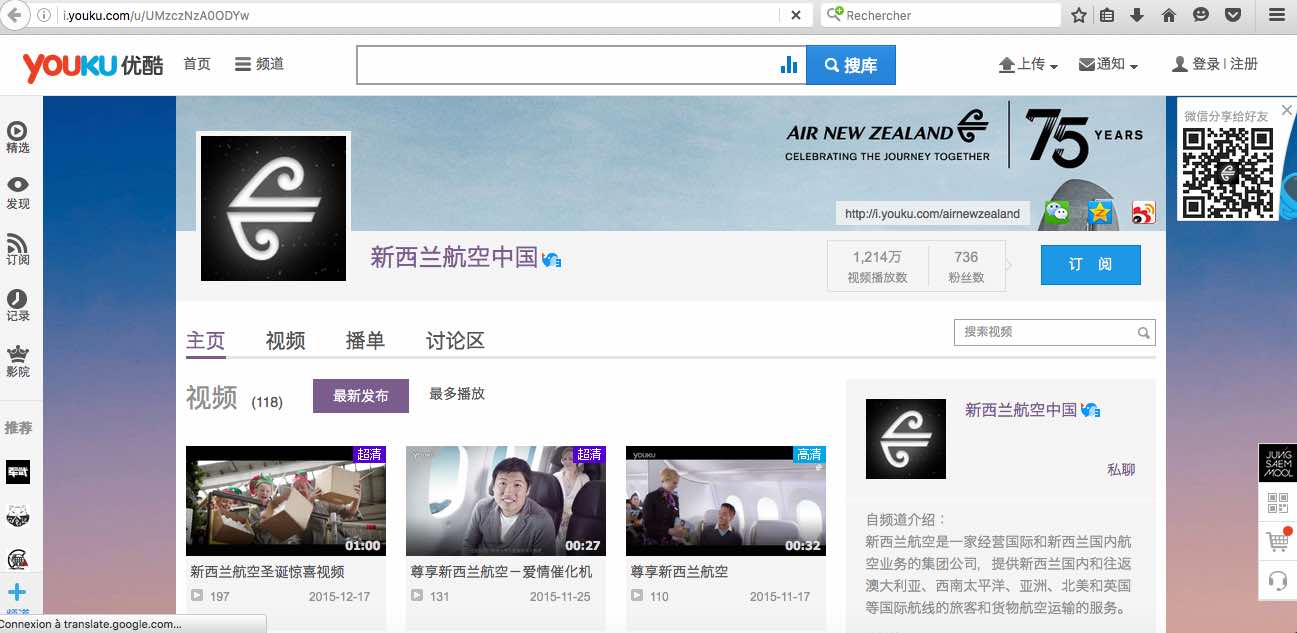This screenshot has height=633, width=1297.
Task: Open video title 新西兰航空圣诞惊喜视频
Action: click(267, 572)
